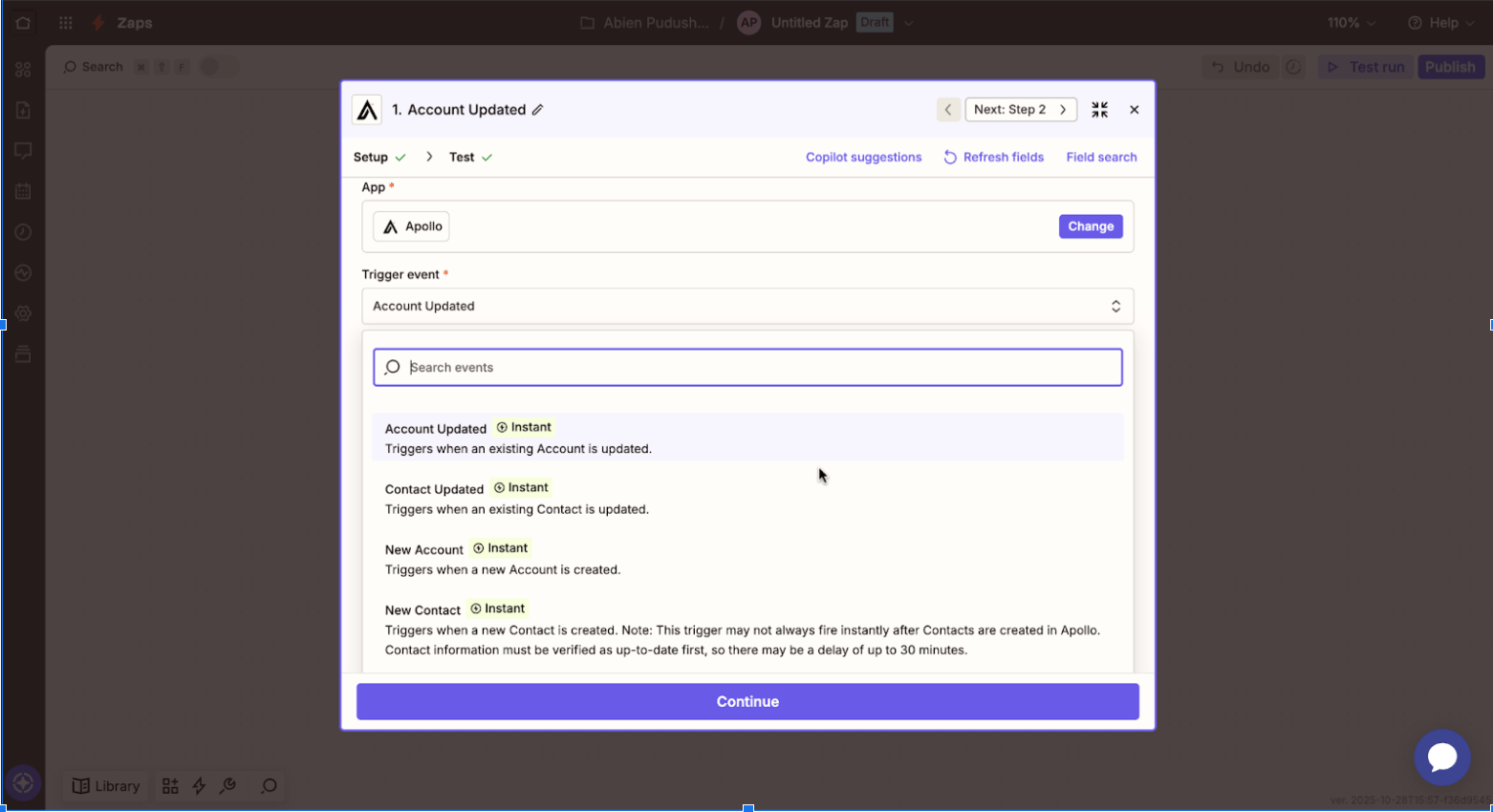
Task: Click the Undo button
Action: (x=1241, y=67)
